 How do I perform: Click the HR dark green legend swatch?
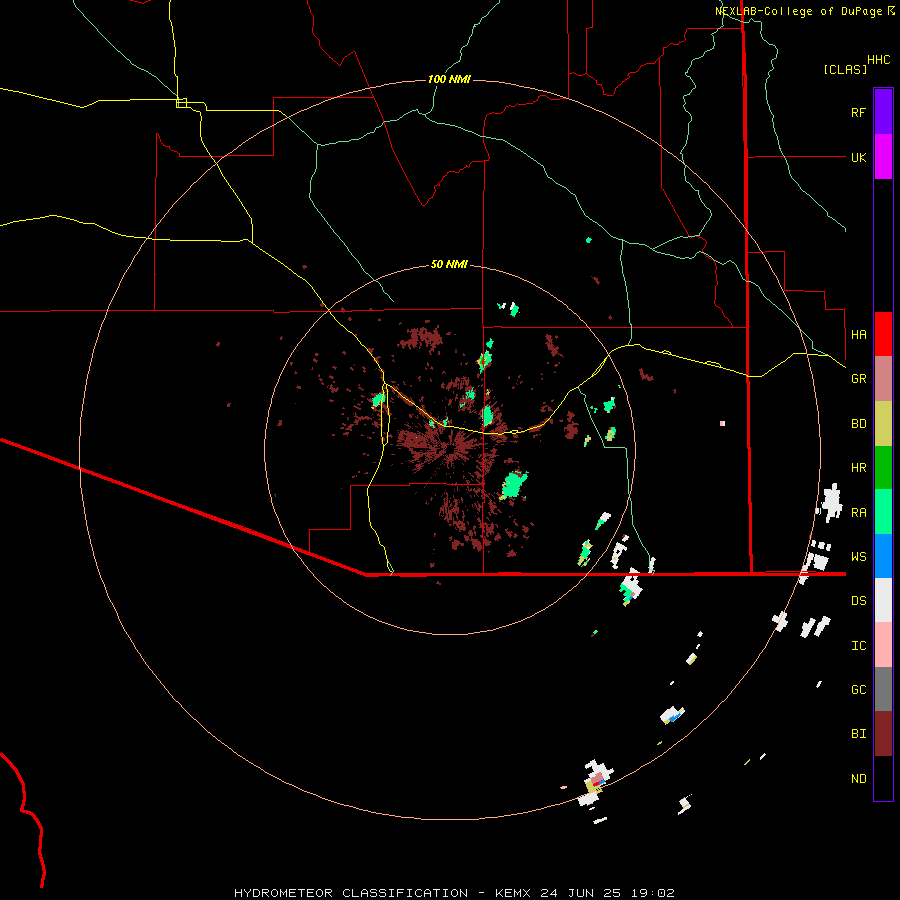point(883,468)
